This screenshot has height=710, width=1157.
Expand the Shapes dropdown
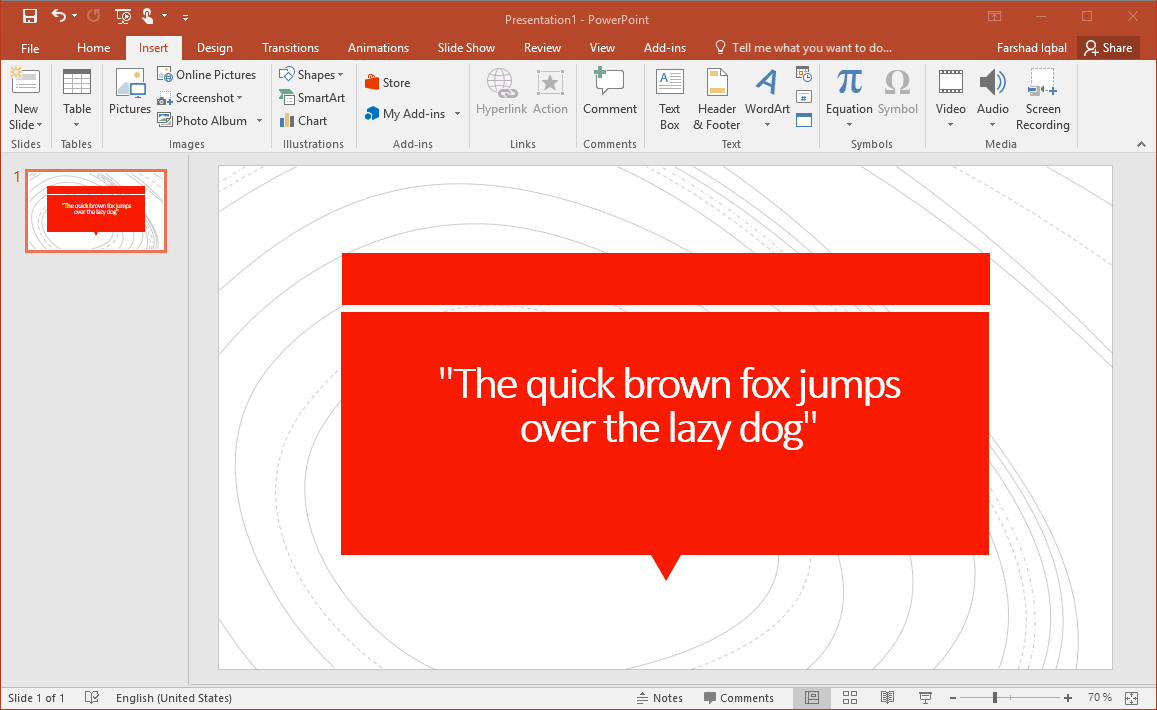311,75
